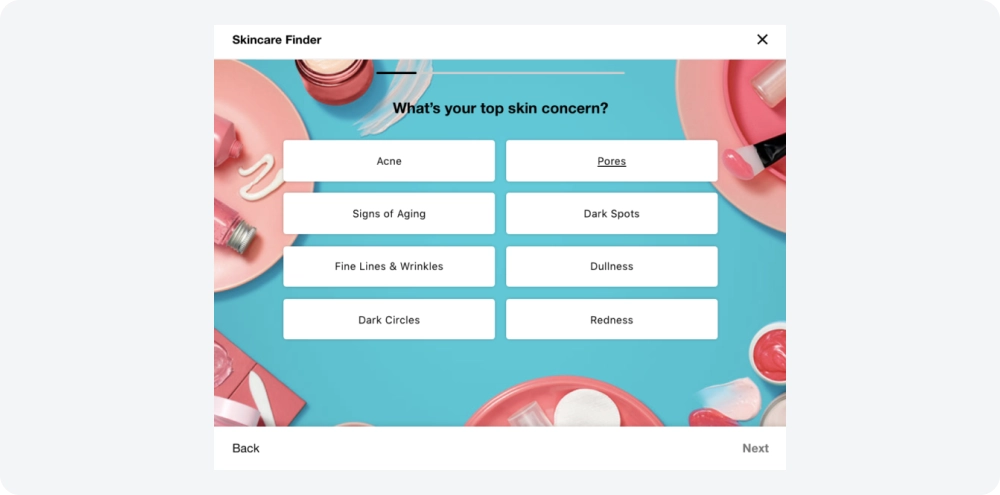This screenshot has width=1000, height=495.
Task: Click the red gel jar image
Action: click(x=768, y=353)
